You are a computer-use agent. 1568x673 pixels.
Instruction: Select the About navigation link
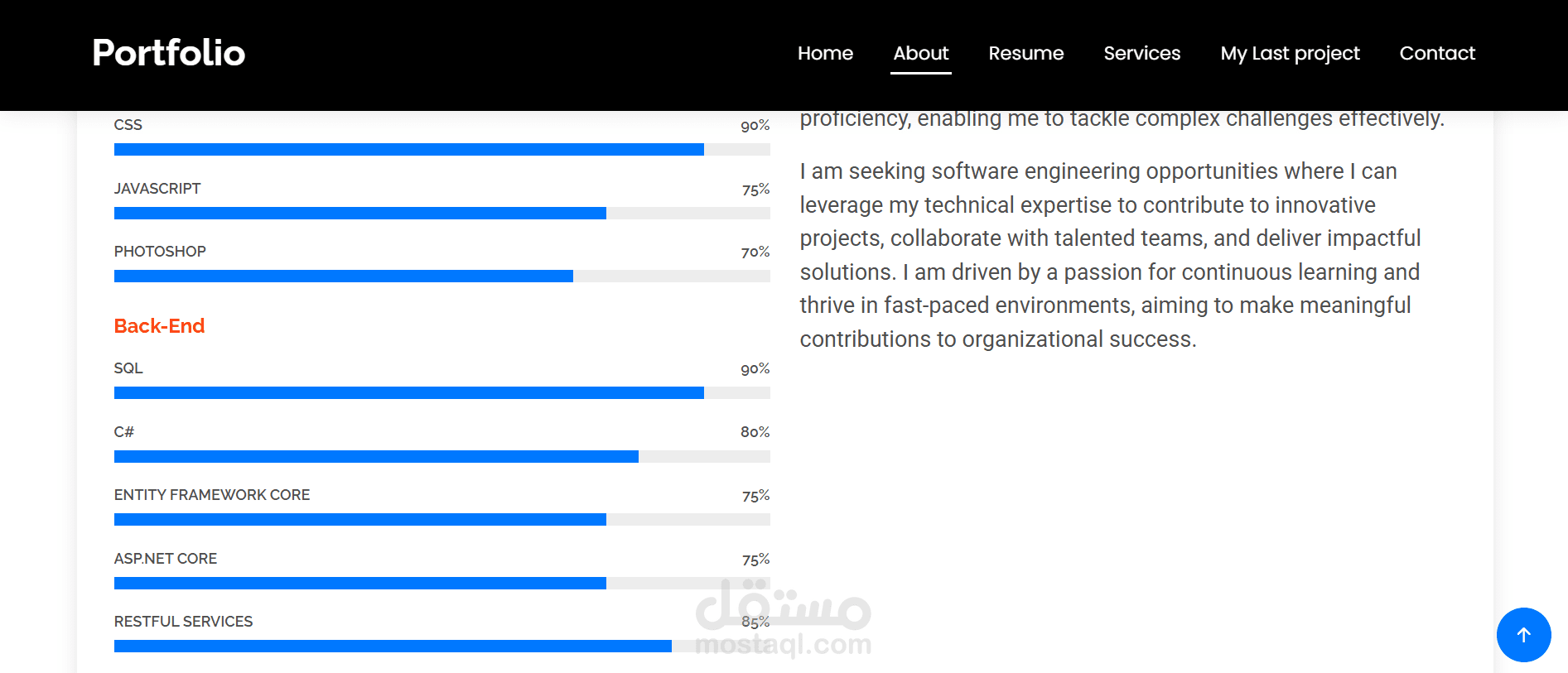(920, 53)
